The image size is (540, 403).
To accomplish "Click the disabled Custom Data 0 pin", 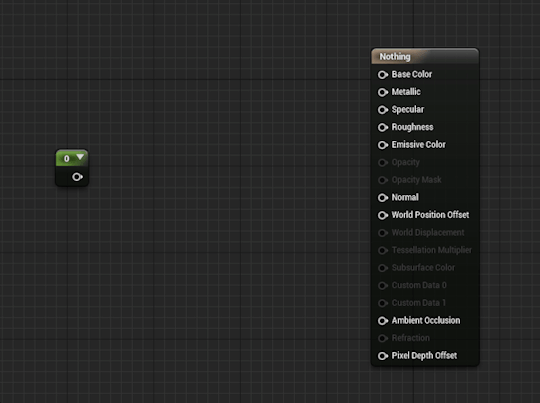I will coord(383,286).
